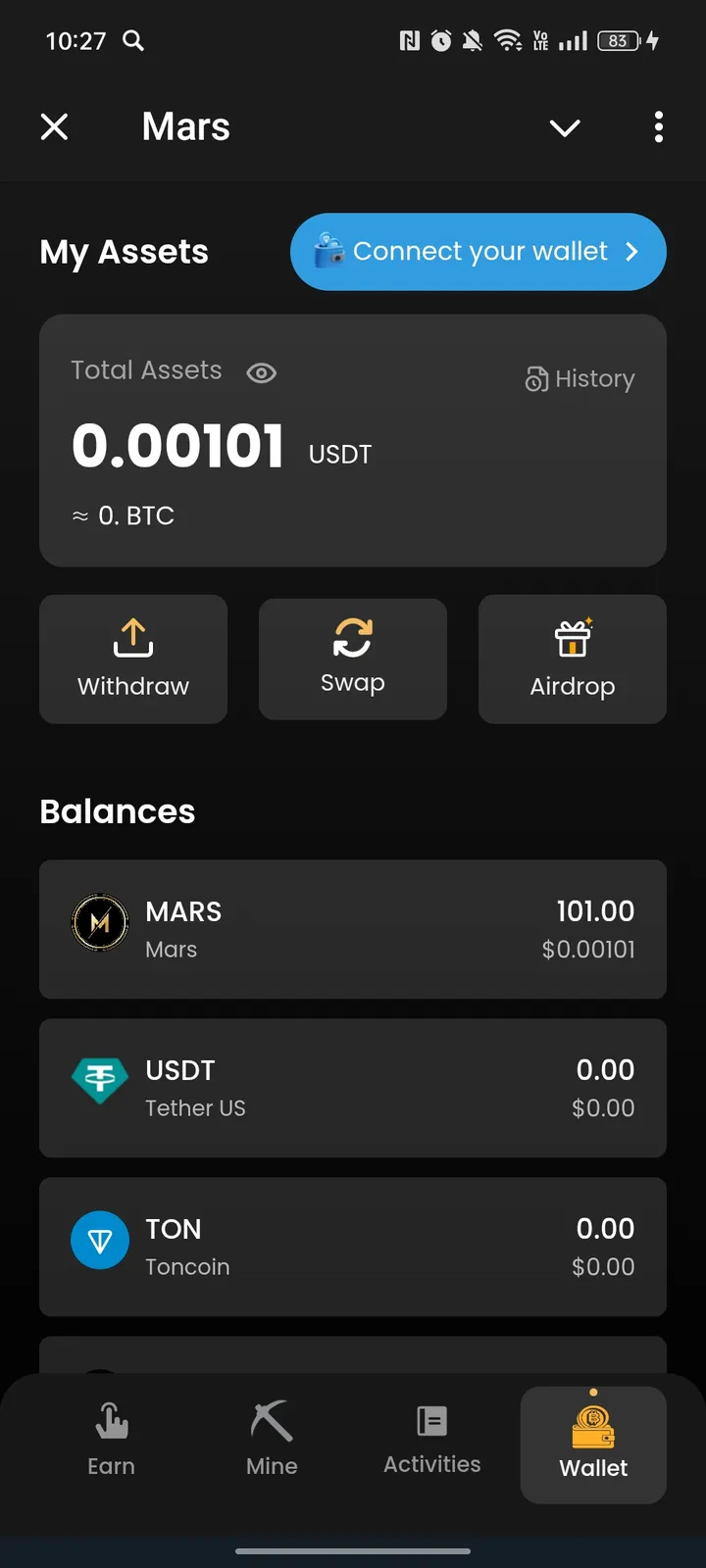Tap the Tether USDT logo
The image size is (706, 1568).
pos(100,1081)
